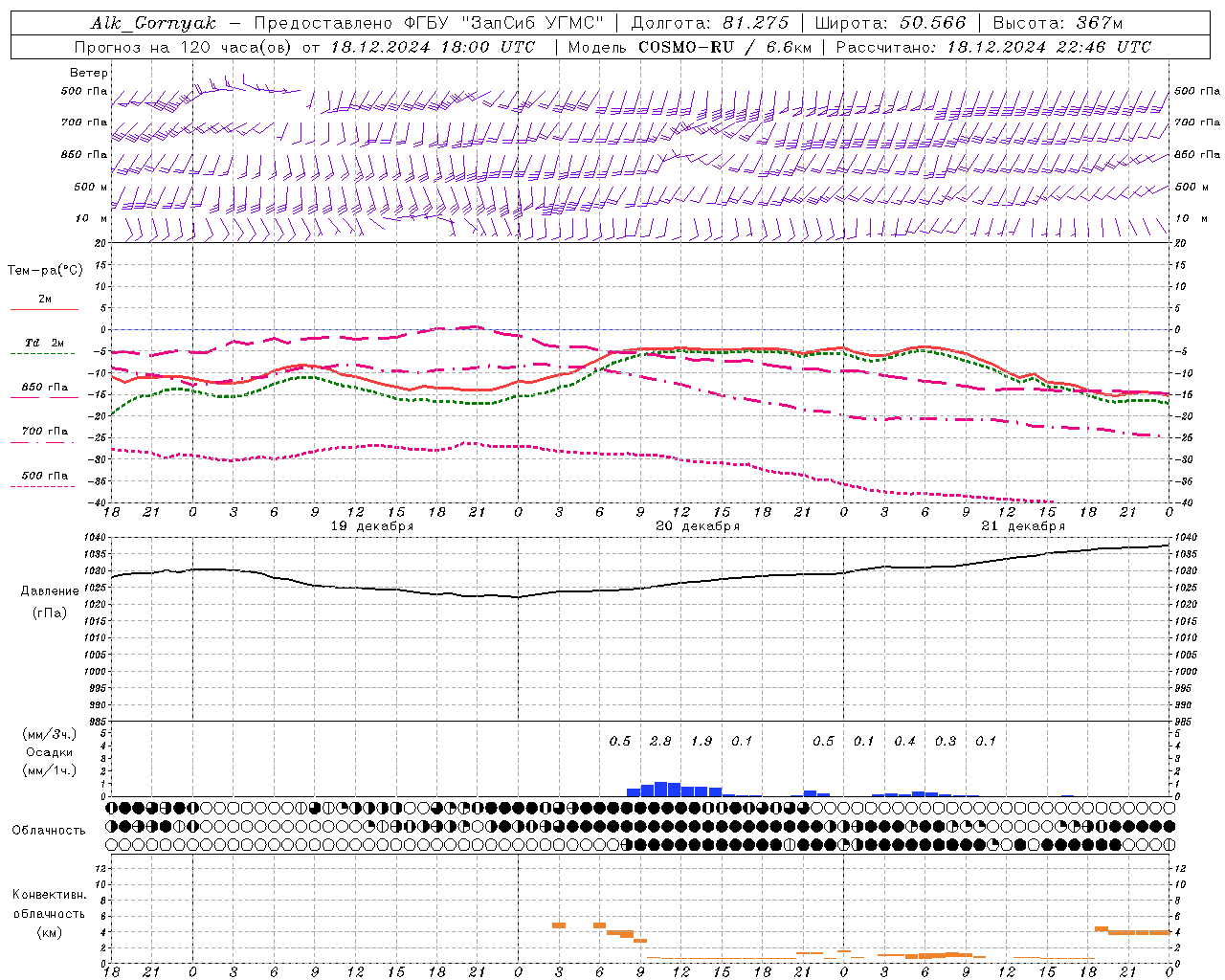Click the 0.4 precipitation amount value
This screenshot has width=1225, height=980.
click(904, 741)
